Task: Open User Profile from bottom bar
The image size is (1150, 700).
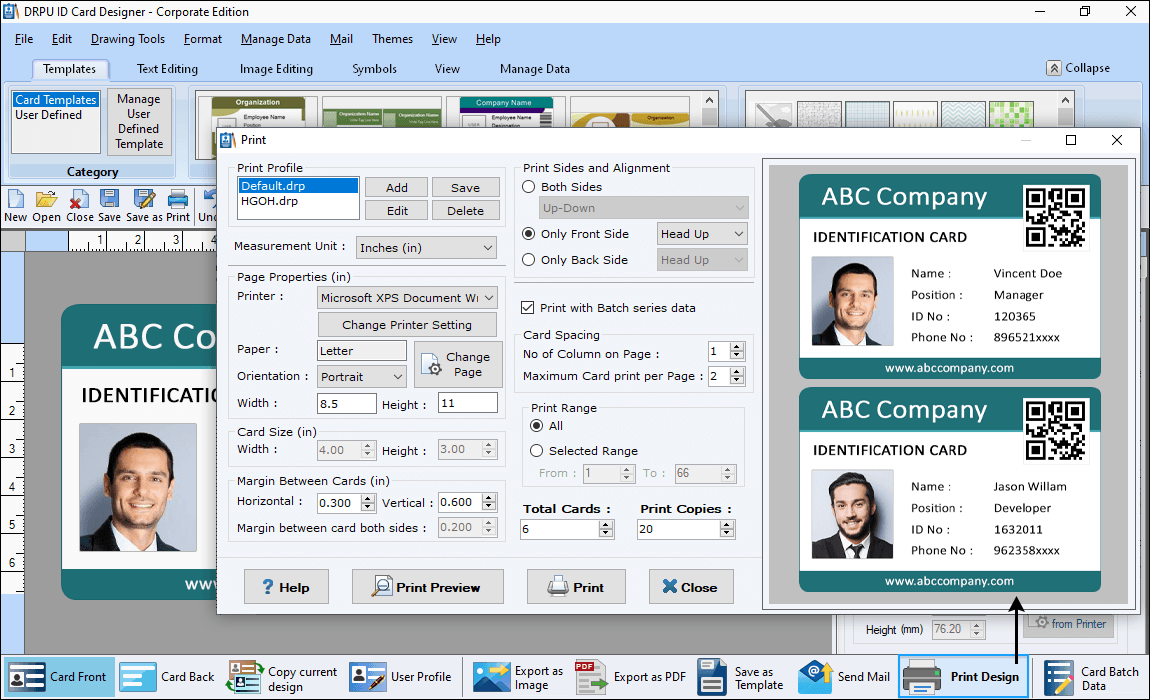Action: click(x=400, y=677)
